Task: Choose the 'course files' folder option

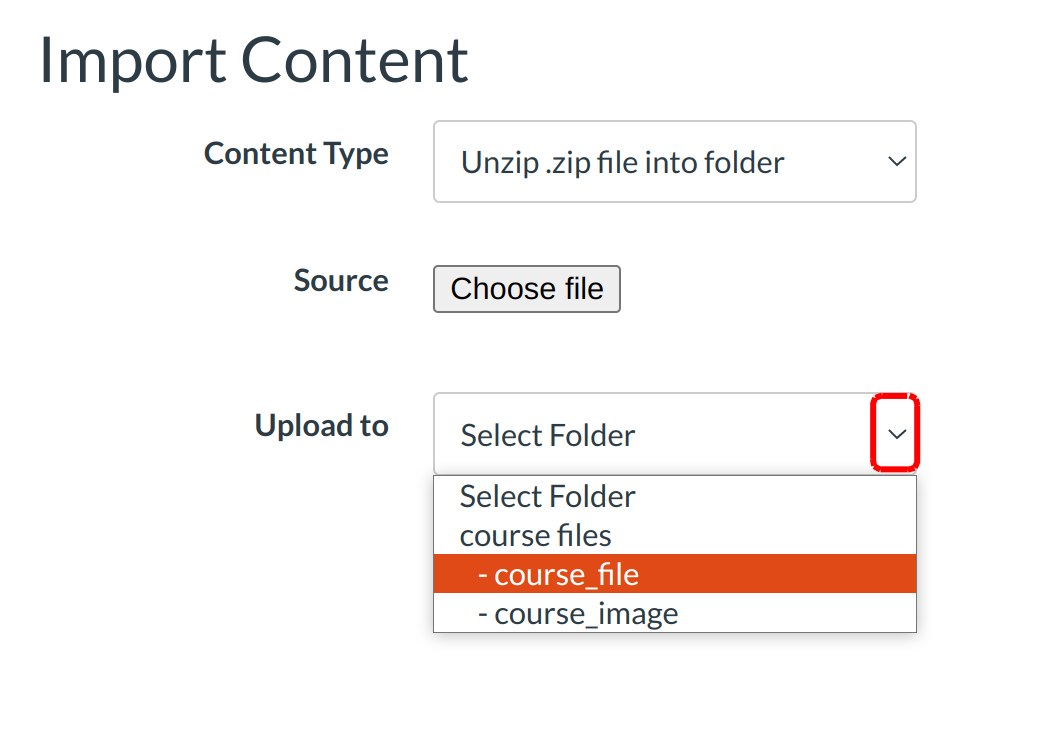Action: [x=536, y=535]
